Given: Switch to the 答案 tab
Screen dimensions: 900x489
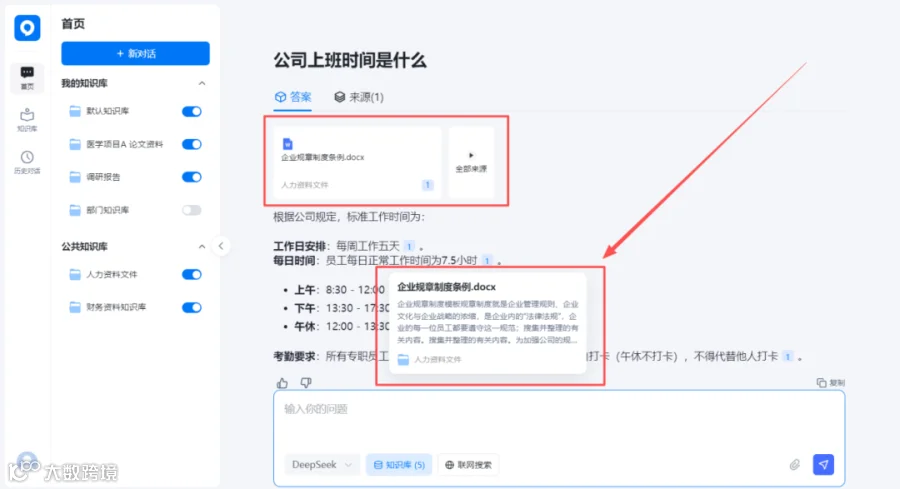Looking at the screenshot, I should pyautogui.click(x=293, y=97).
